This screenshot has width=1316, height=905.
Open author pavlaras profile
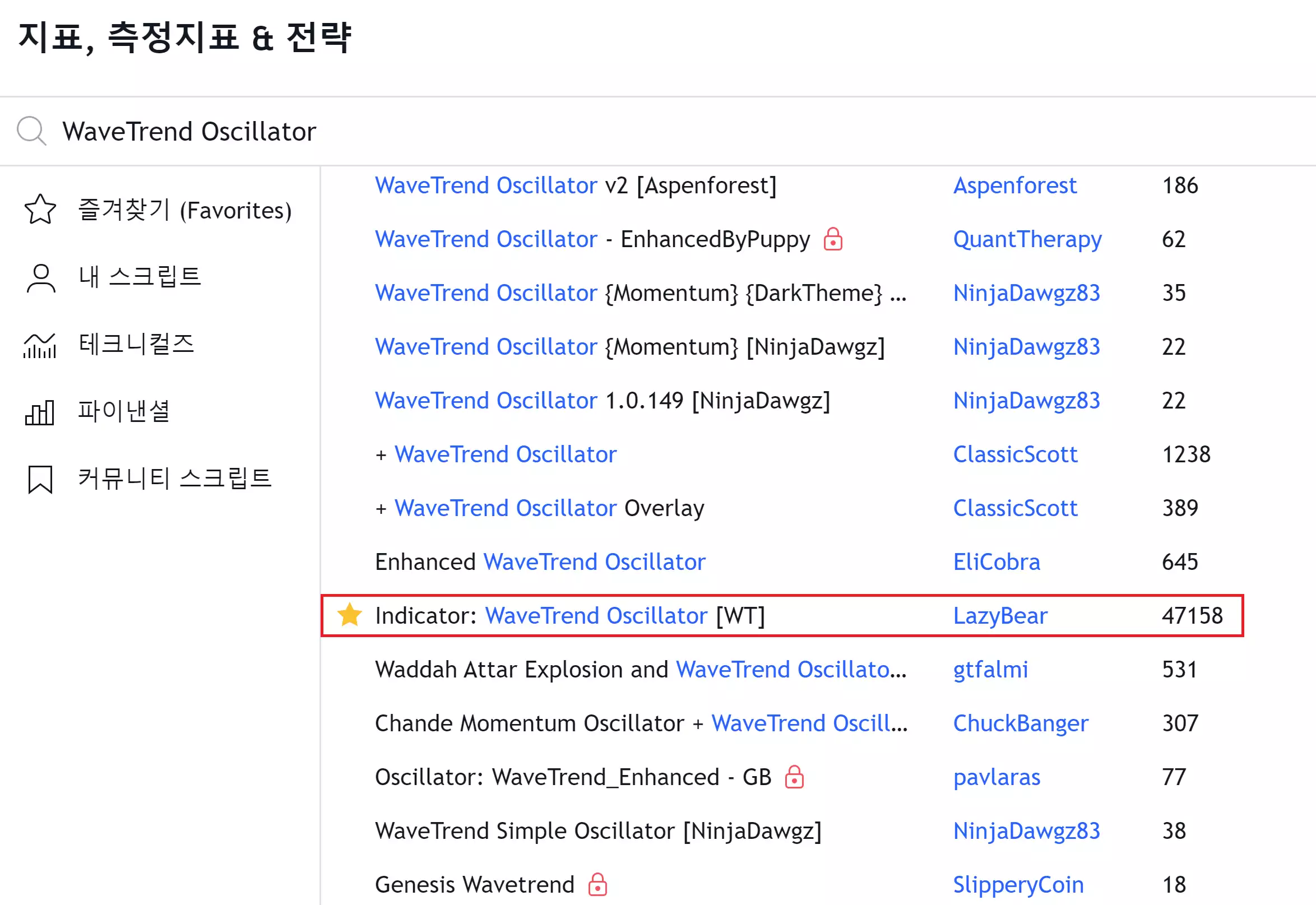coord(997,778)
